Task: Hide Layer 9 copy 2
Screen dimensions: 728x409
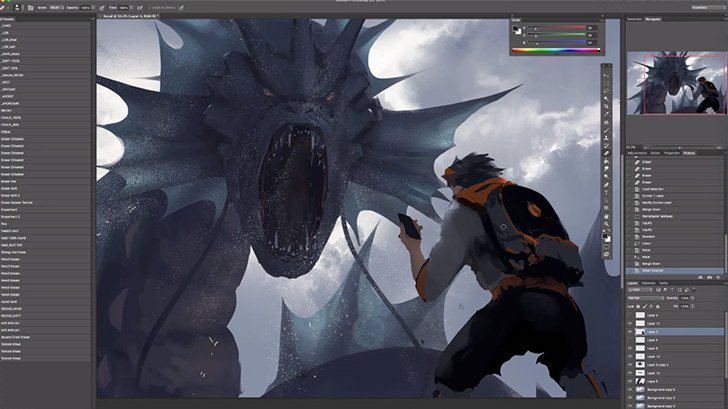Action: (630, 365)
